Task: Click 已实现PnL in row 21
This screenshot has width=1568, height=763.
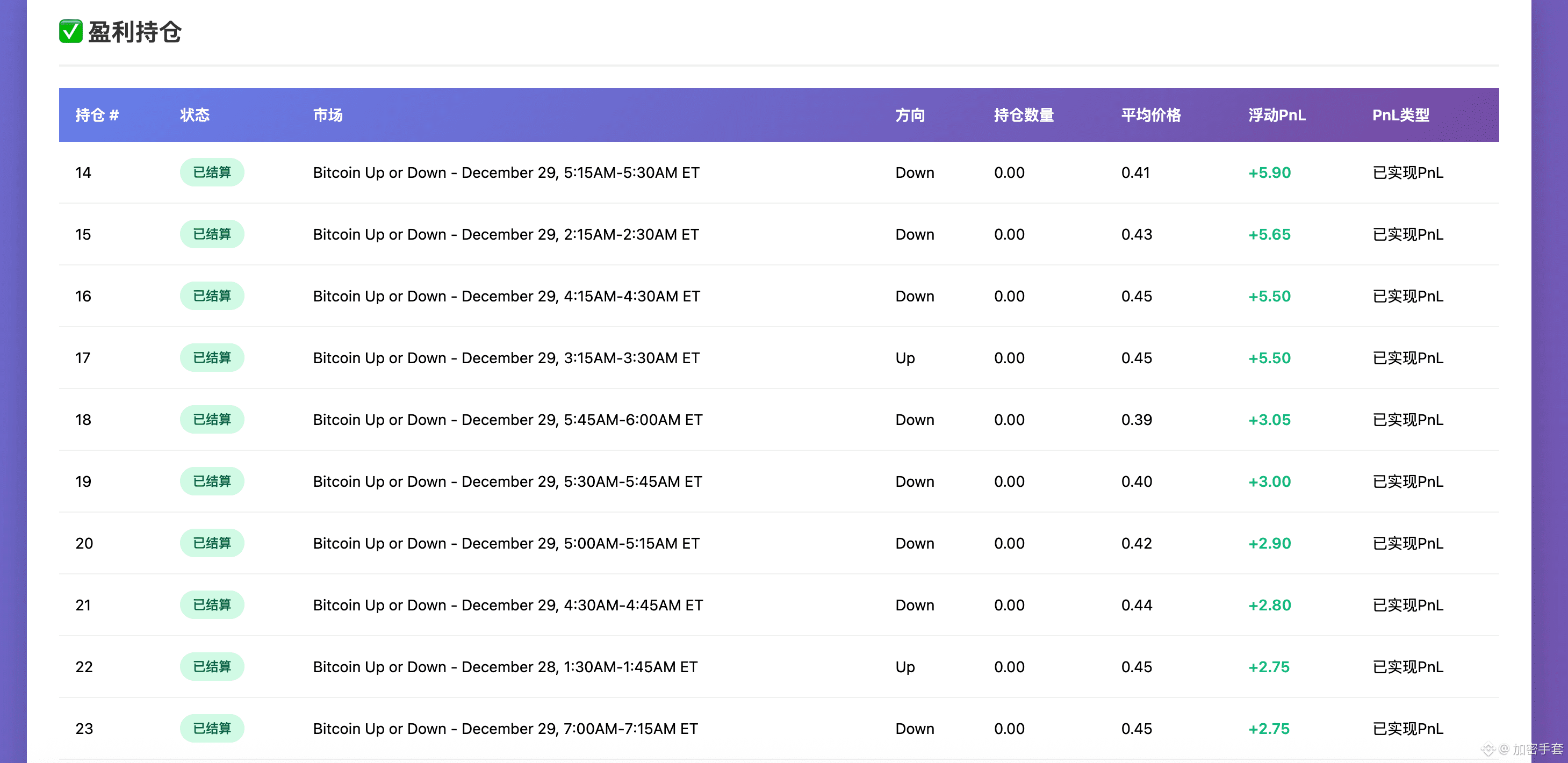Action: coord(1407,606)
